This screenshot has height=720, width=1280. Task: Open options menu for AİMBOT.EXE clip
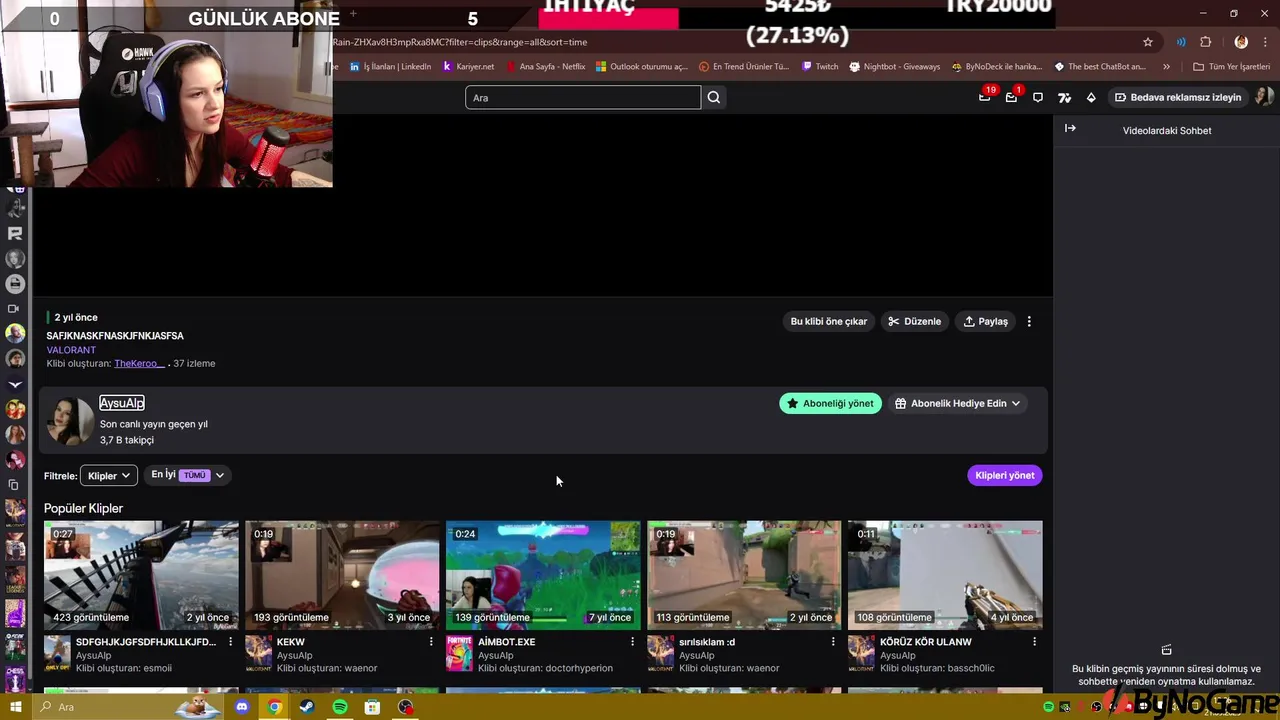coord(632,642)
